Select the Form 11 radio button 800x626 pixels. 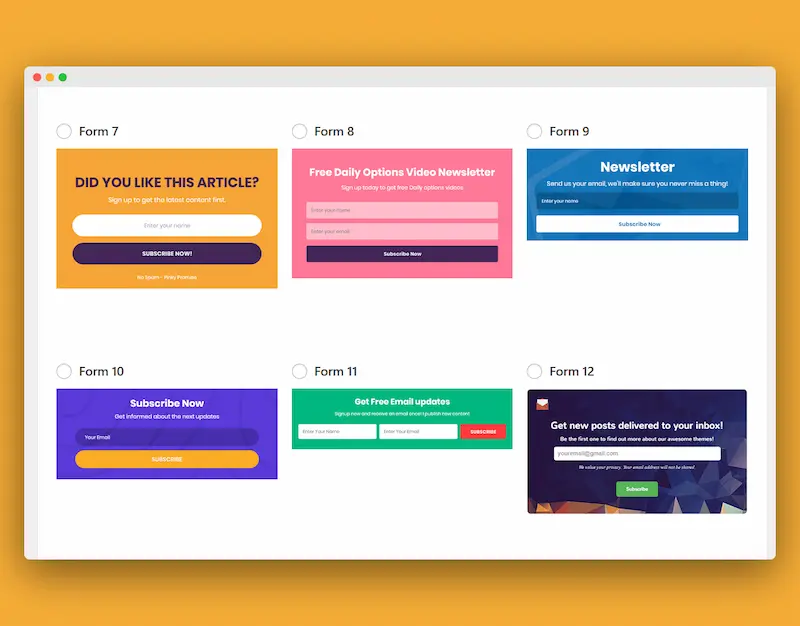pos(300,371)
